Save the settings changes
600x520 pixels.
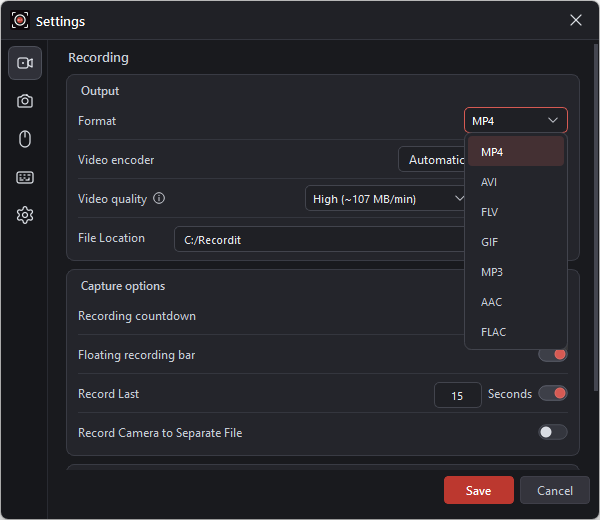click(x=478, y=490)
